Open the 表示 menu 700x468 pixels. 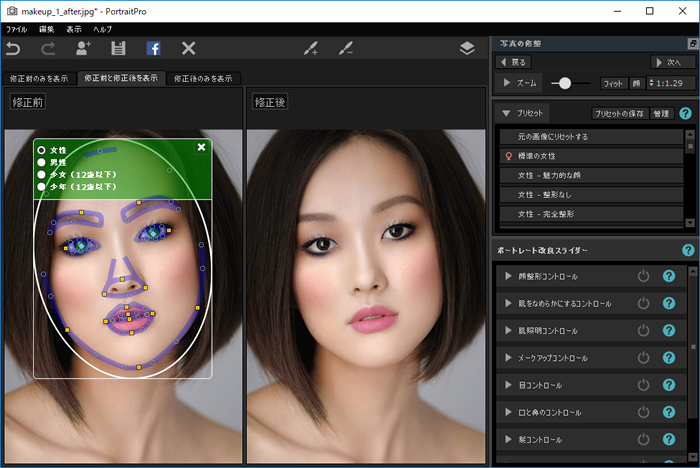click(x=74, y=29)
